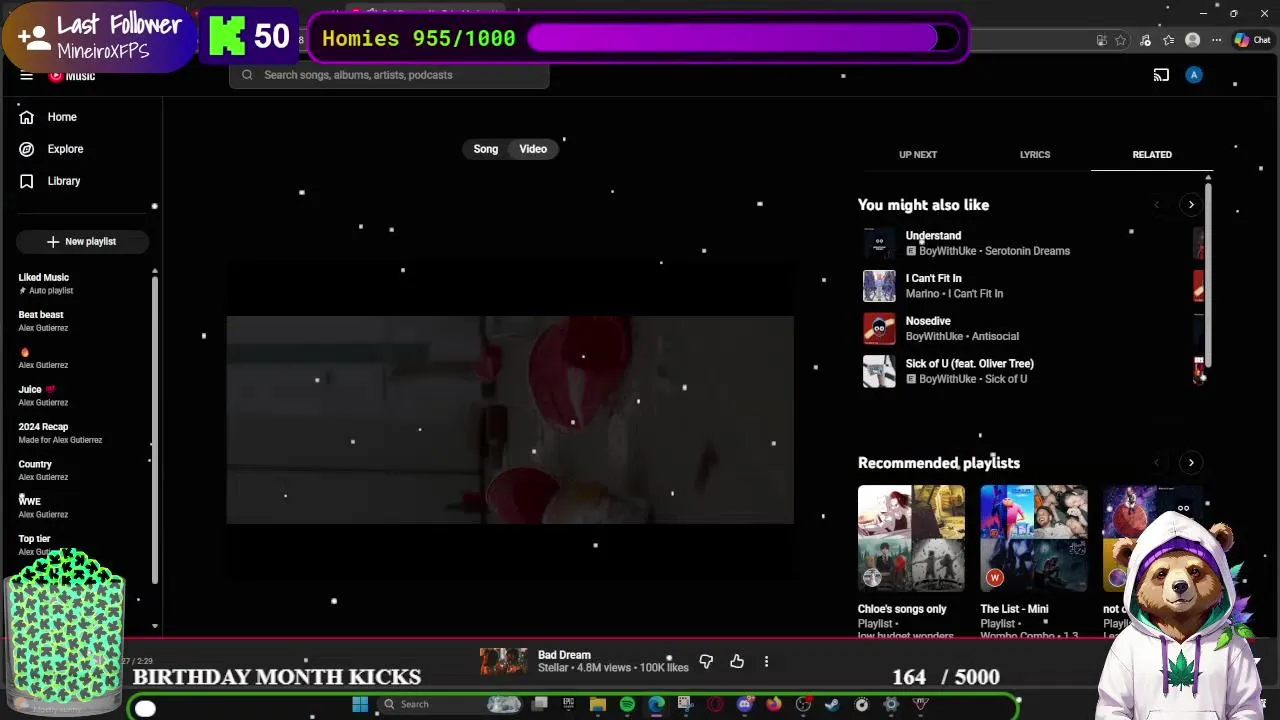The height and width of the screenshot is (720, 1280).
Task: Open browser media control icon
Action: 1145,40
